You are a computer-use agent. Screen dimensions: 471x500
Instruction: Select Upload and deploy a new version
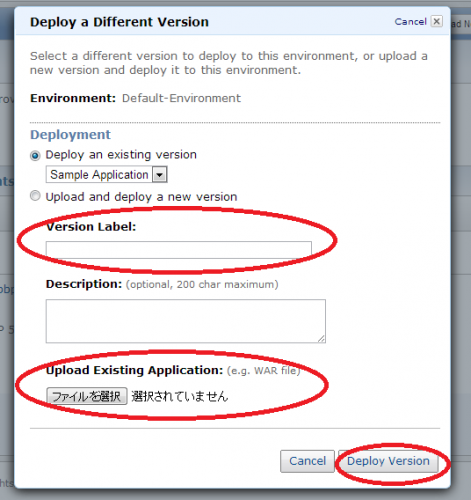click(35, 196)
